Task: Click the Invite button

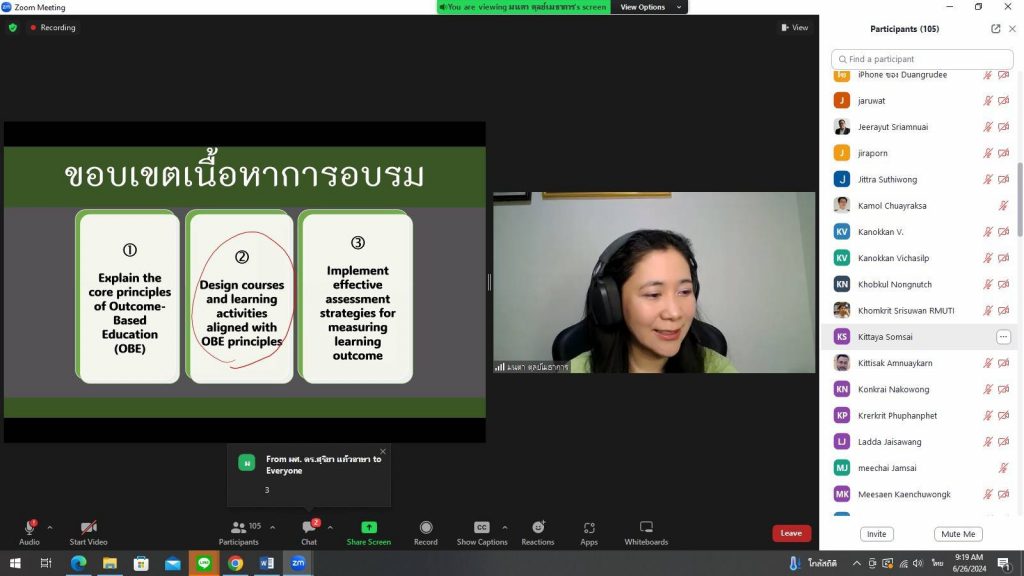Action: (x=876, y=534)
